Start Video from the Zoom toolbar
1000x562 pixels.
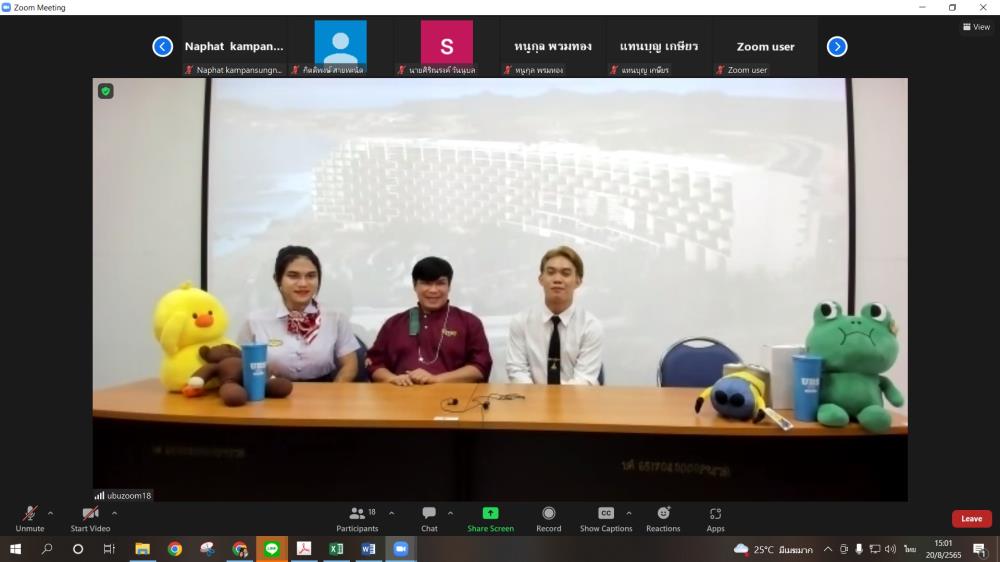click(90, 519)
